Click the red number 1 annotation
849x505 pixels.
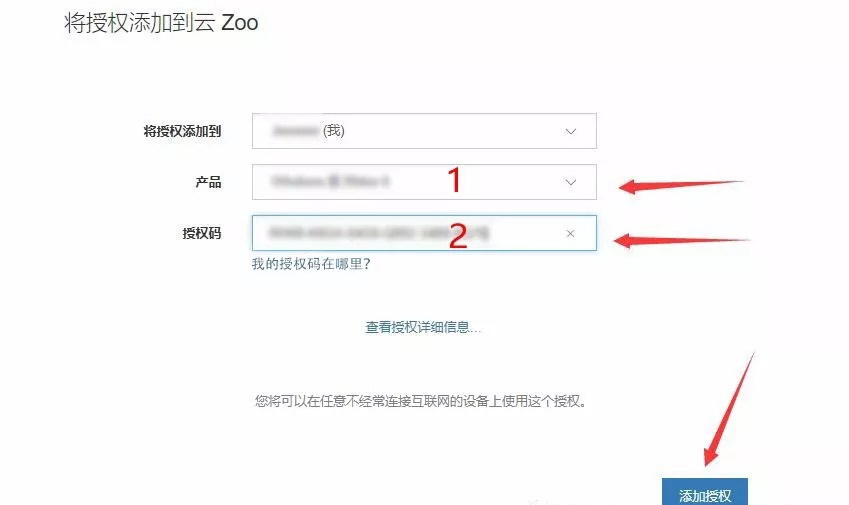pyautogui.click(x=455, y=180)
